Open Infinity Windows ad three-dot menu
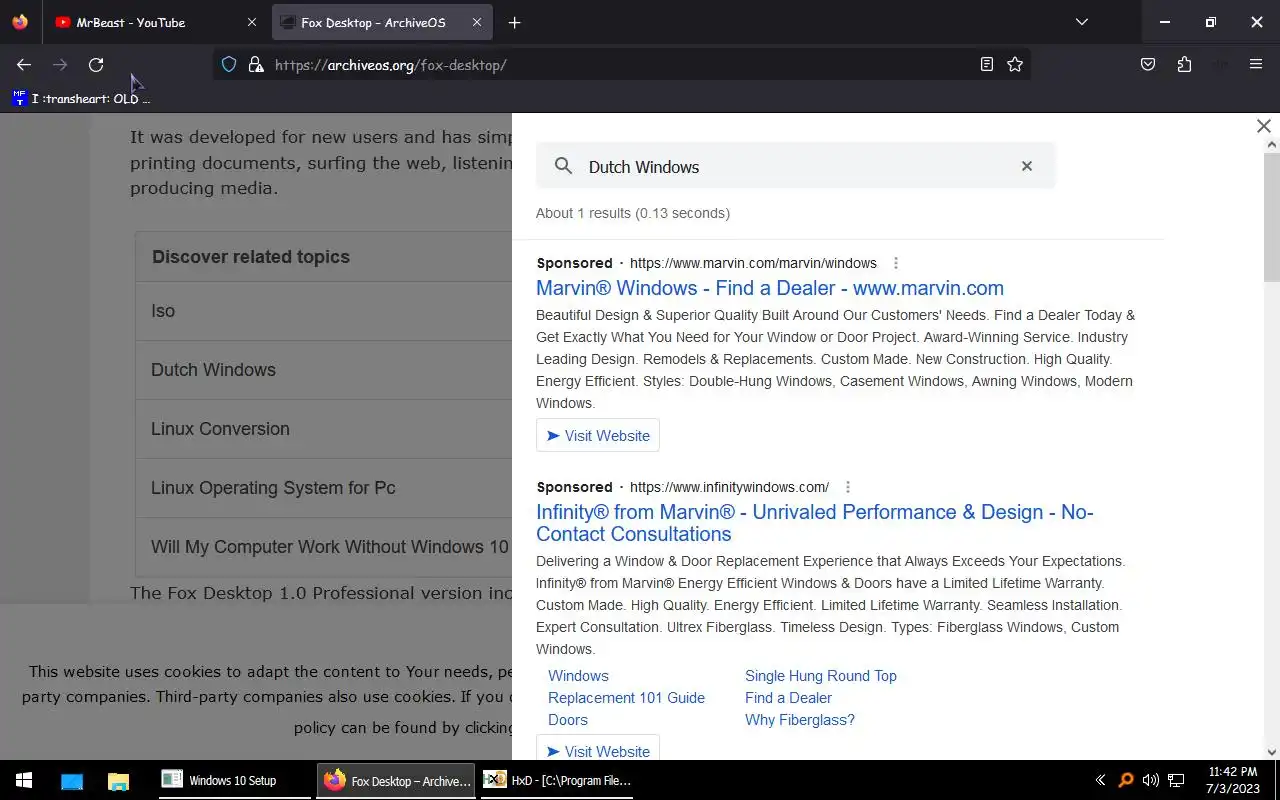The height and width of the screenshot is (800, 1280). (847, 487)
